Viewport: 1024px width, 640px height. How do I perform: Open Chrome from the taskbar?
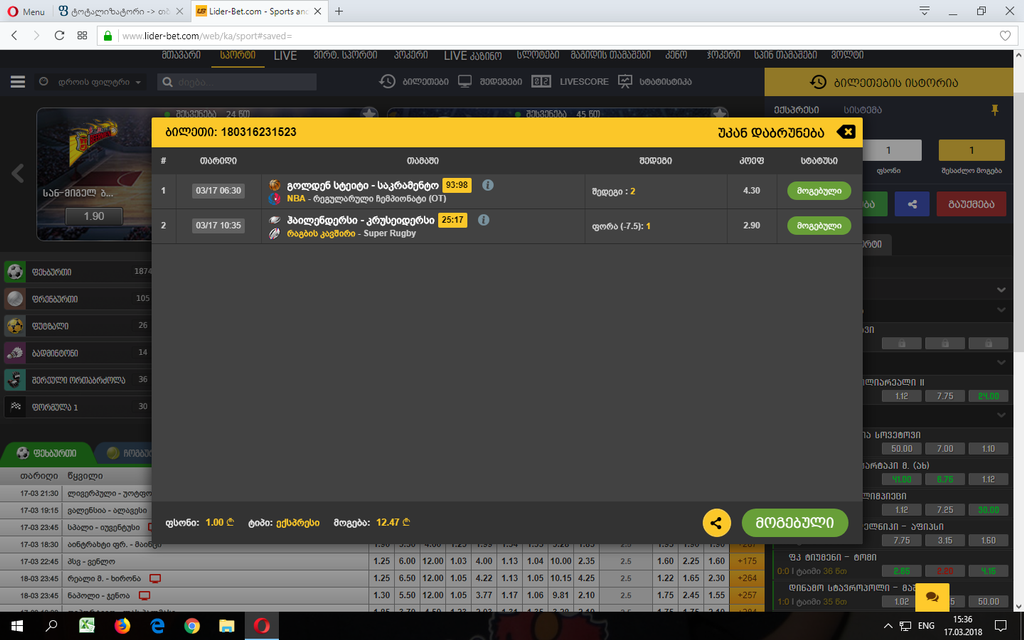tap(192, 626)
